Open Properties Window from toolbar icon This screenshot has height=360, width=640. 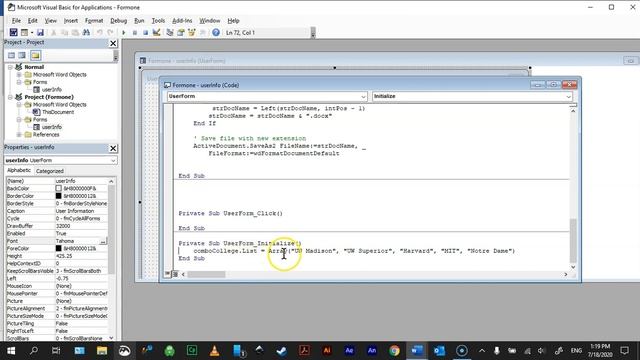point(180,32)
